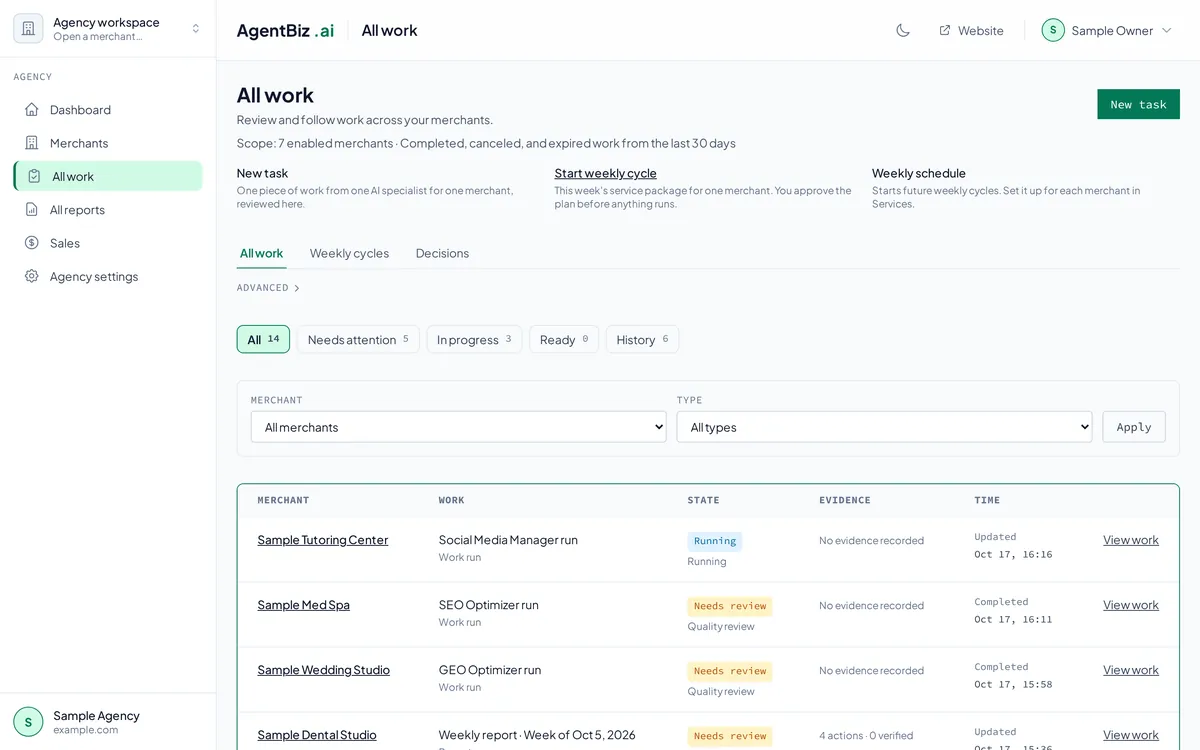The width and height of the screenshot is (1200, 750).
Task: Click the Website external link icon
Action: [x=945, y=30]
